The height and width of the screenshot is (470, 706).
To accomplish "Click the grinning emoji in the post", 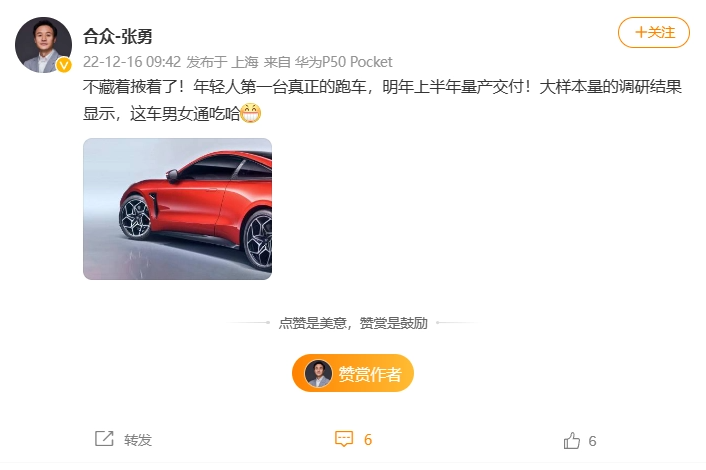I will point(250,113).
